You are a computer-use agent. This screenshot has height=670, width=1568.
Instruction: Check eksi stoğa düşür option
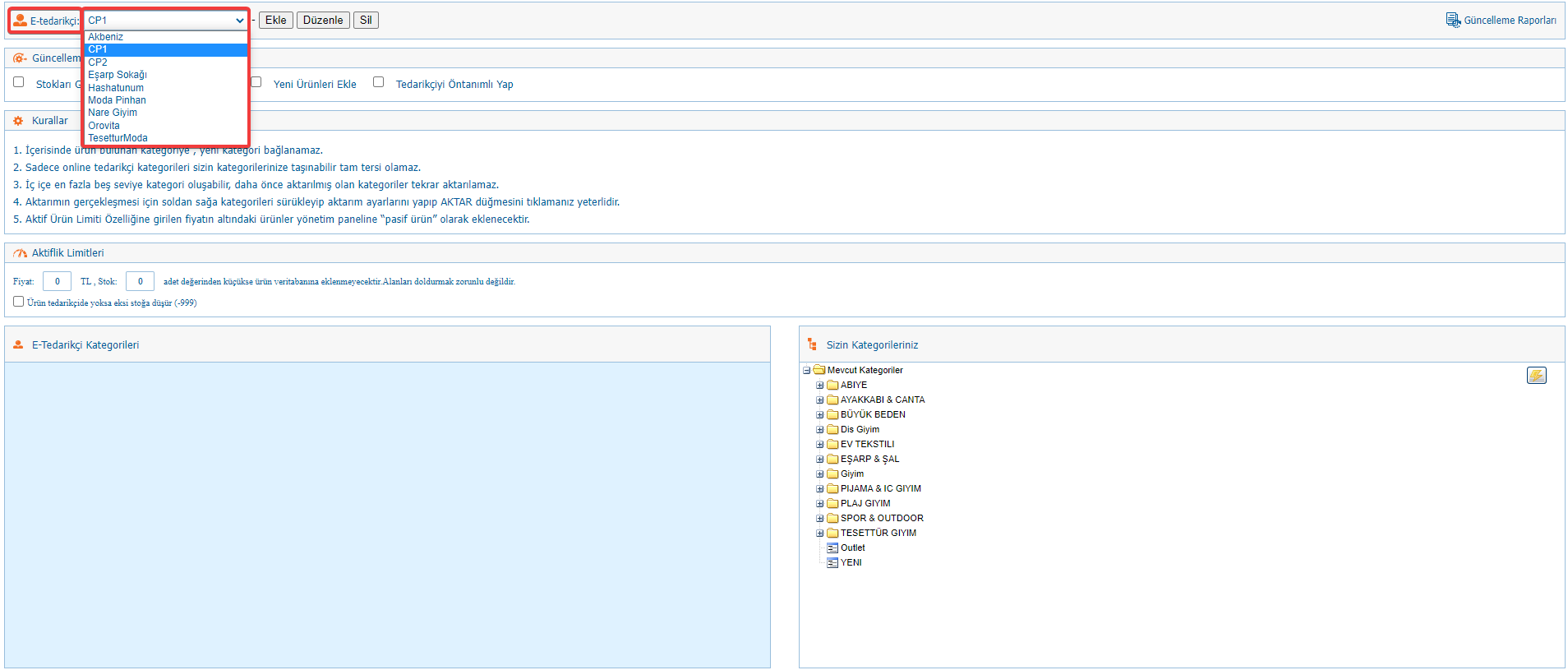tap(19, 302)
